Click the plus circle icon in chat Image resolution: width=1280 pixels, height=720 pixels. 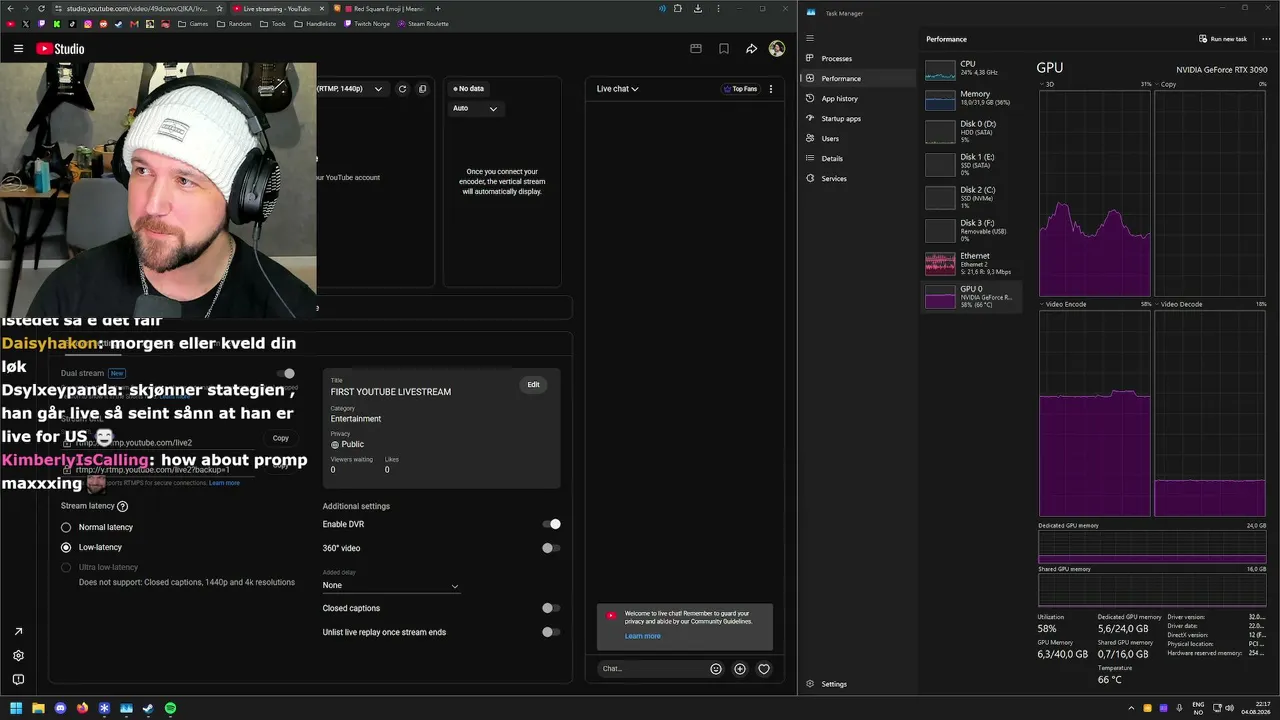(x=740, y=669)
